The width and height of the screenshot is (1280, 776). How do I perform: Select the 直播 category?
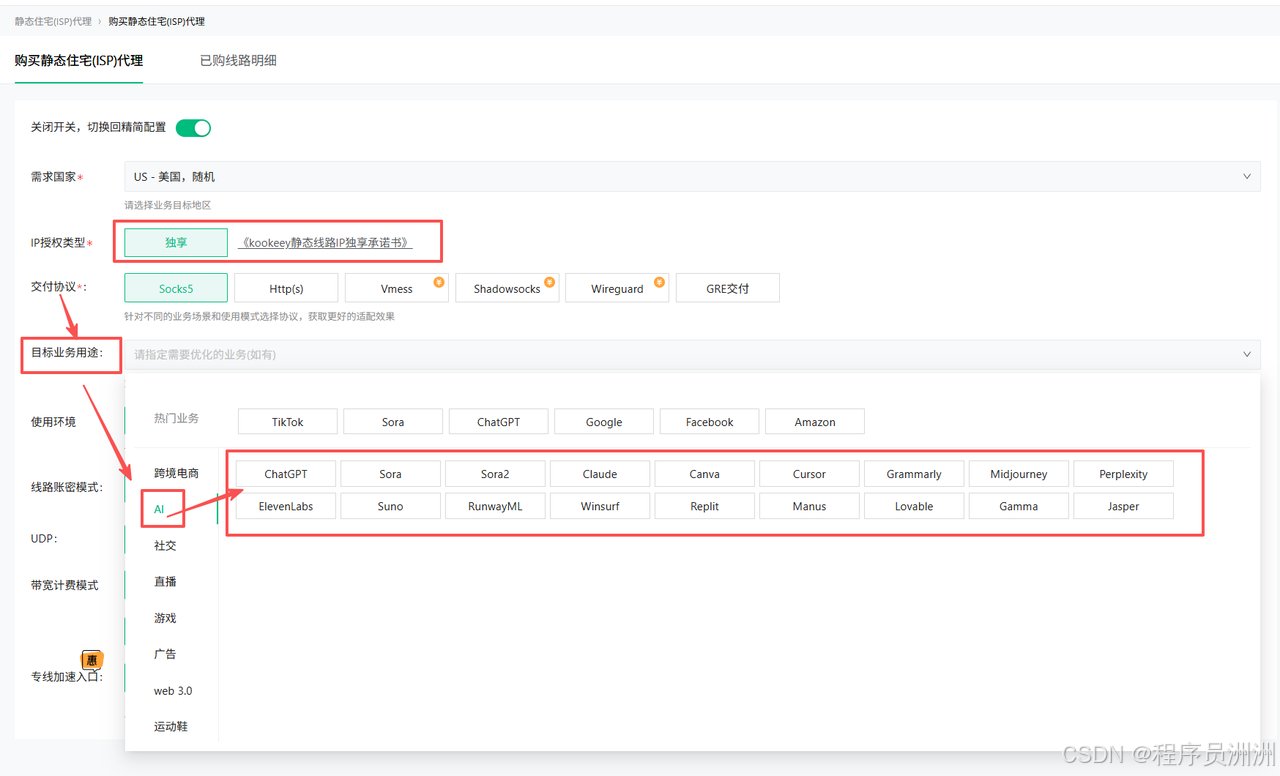pos(165,582)
